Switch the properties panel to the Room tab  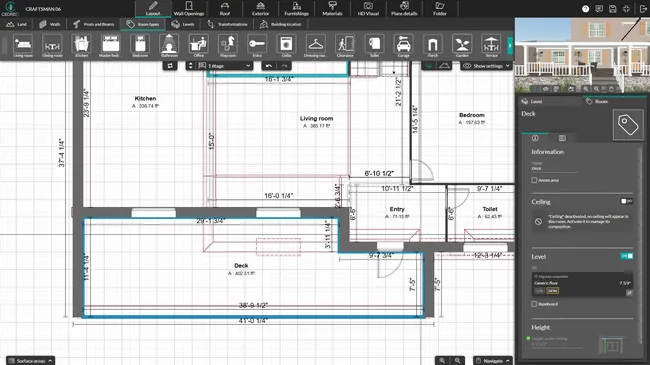click(614, 101)
